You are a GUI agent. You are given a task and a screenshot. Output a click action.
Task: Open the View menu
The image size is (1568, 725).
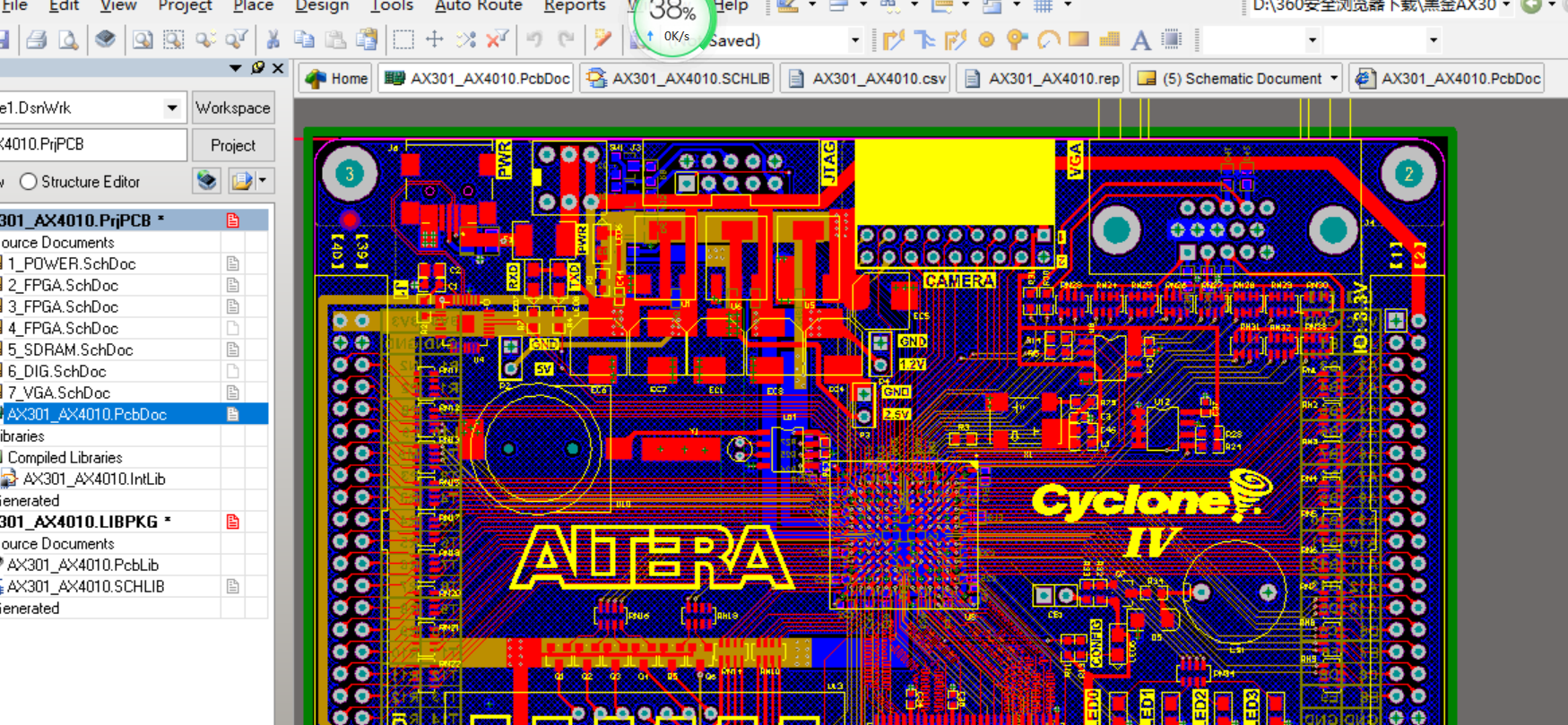118,5
